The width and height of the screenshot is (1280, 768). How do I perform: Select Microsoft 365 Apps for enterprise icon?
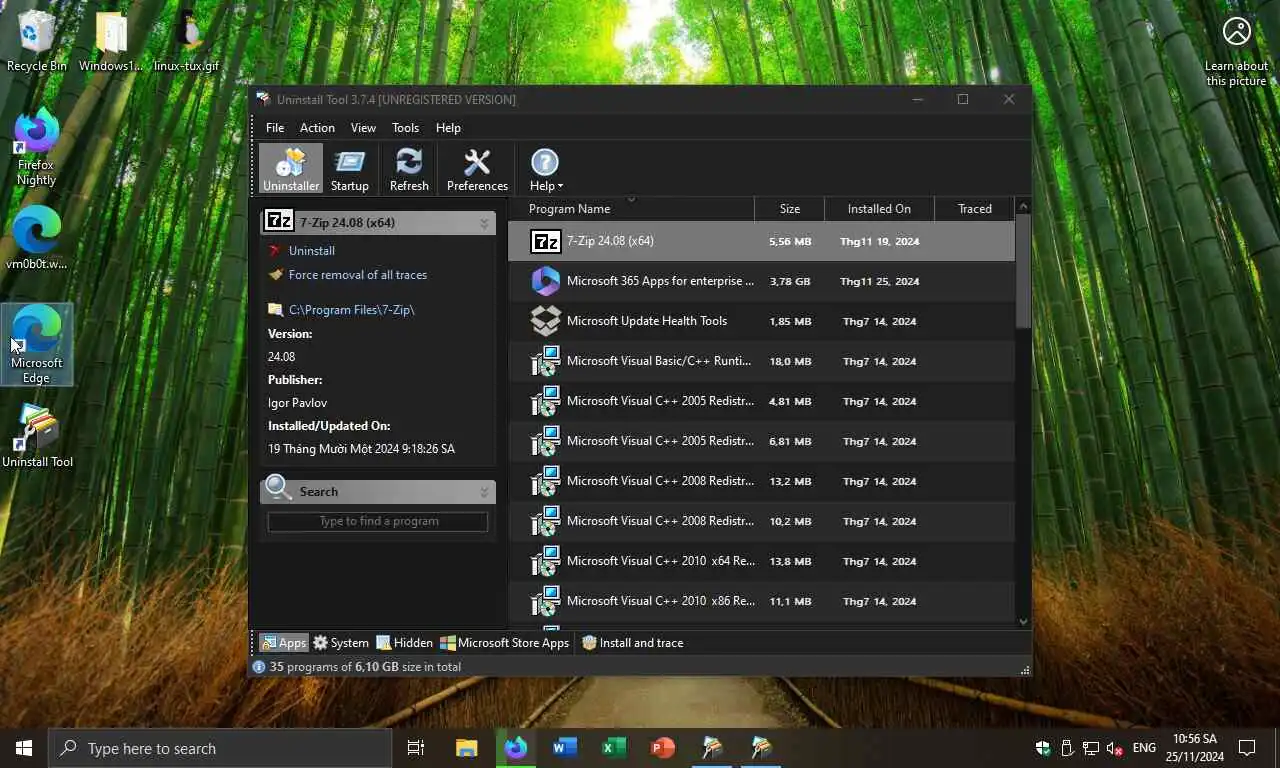tap(545, 281)
